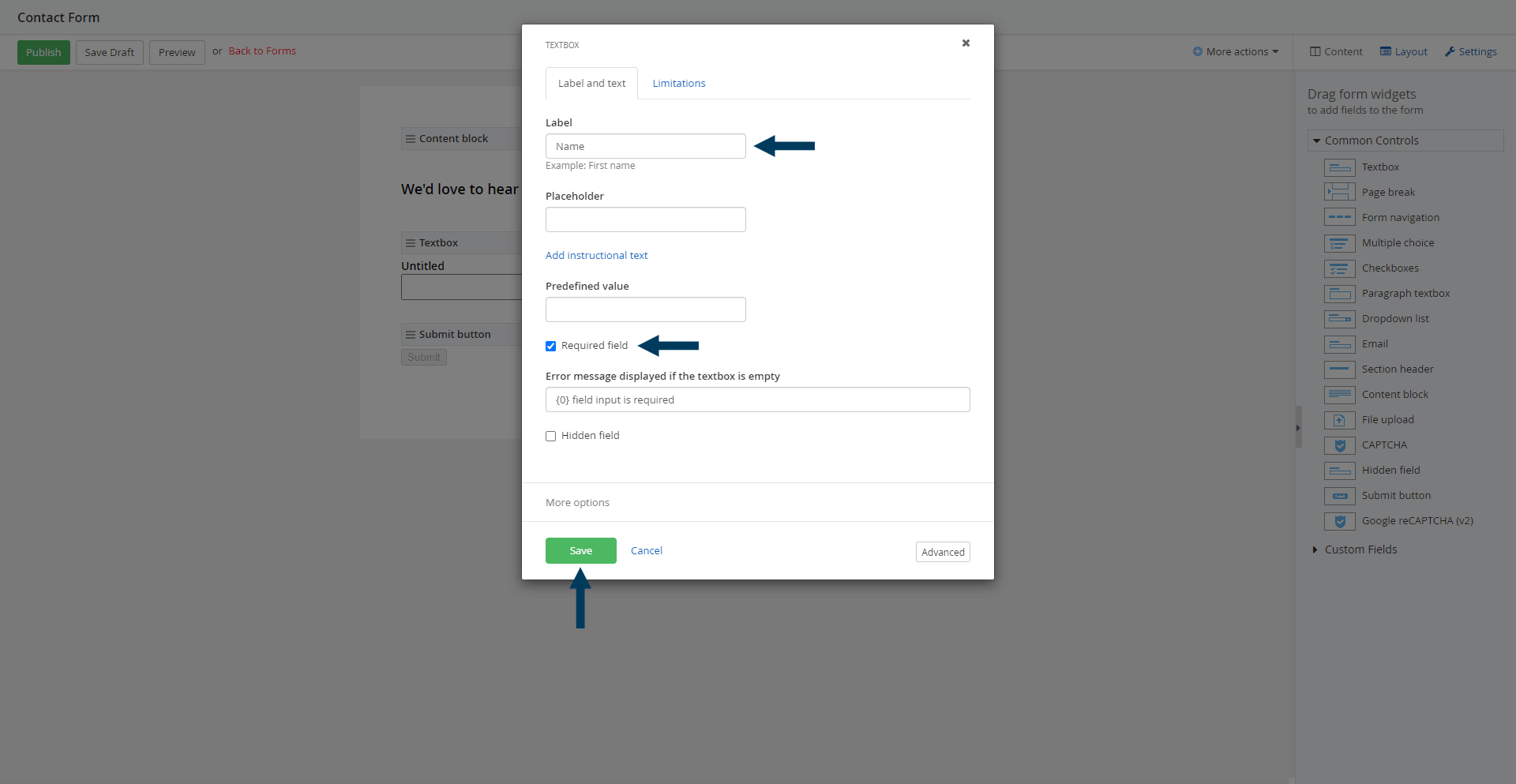Click the Layout view icon
This screenshot has width=1516, height=784.
point(1386,51)
